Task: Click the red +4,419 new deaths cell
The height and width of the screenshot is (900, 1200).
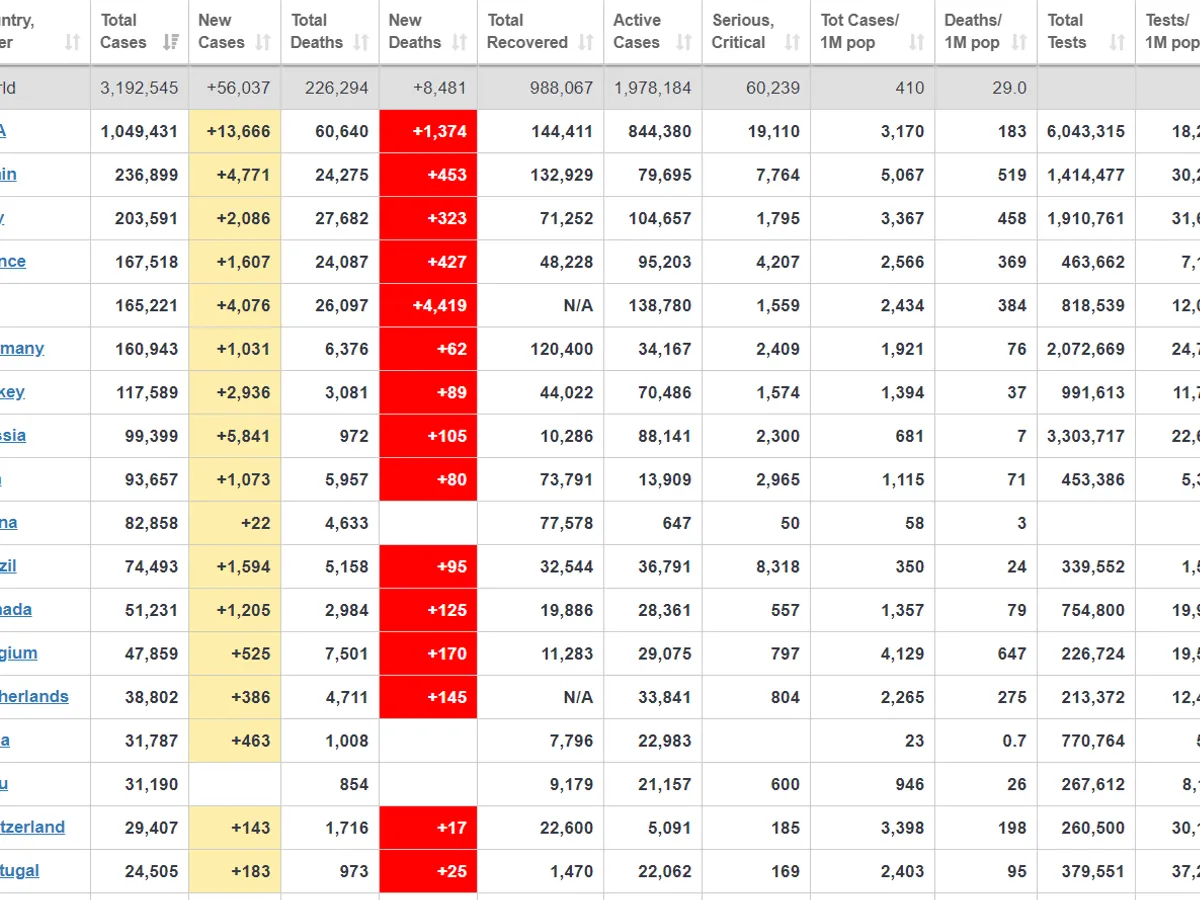Action: [428, 305]
